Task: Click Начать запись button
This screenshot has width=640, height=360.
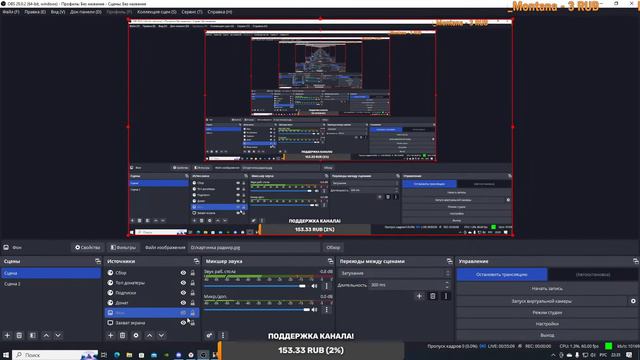Action: click(547, 288)
